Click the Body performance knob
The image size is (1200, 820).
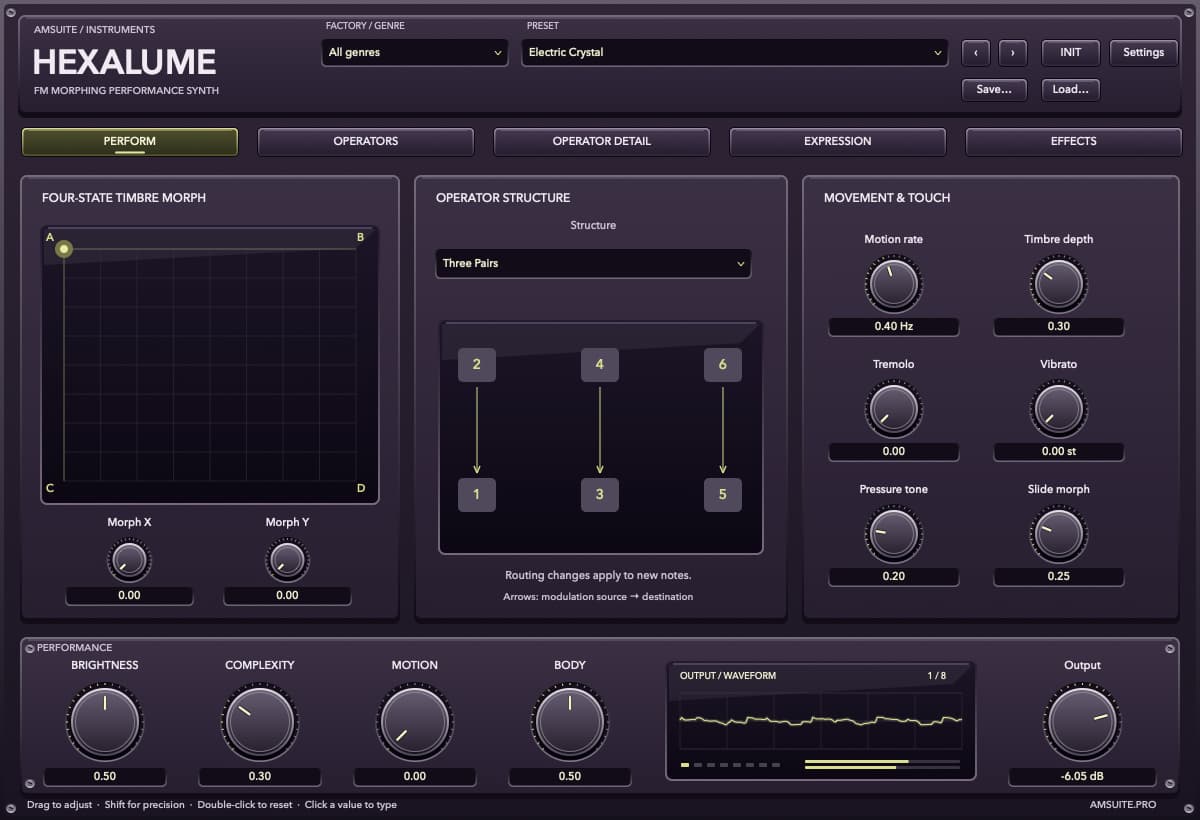570,721
